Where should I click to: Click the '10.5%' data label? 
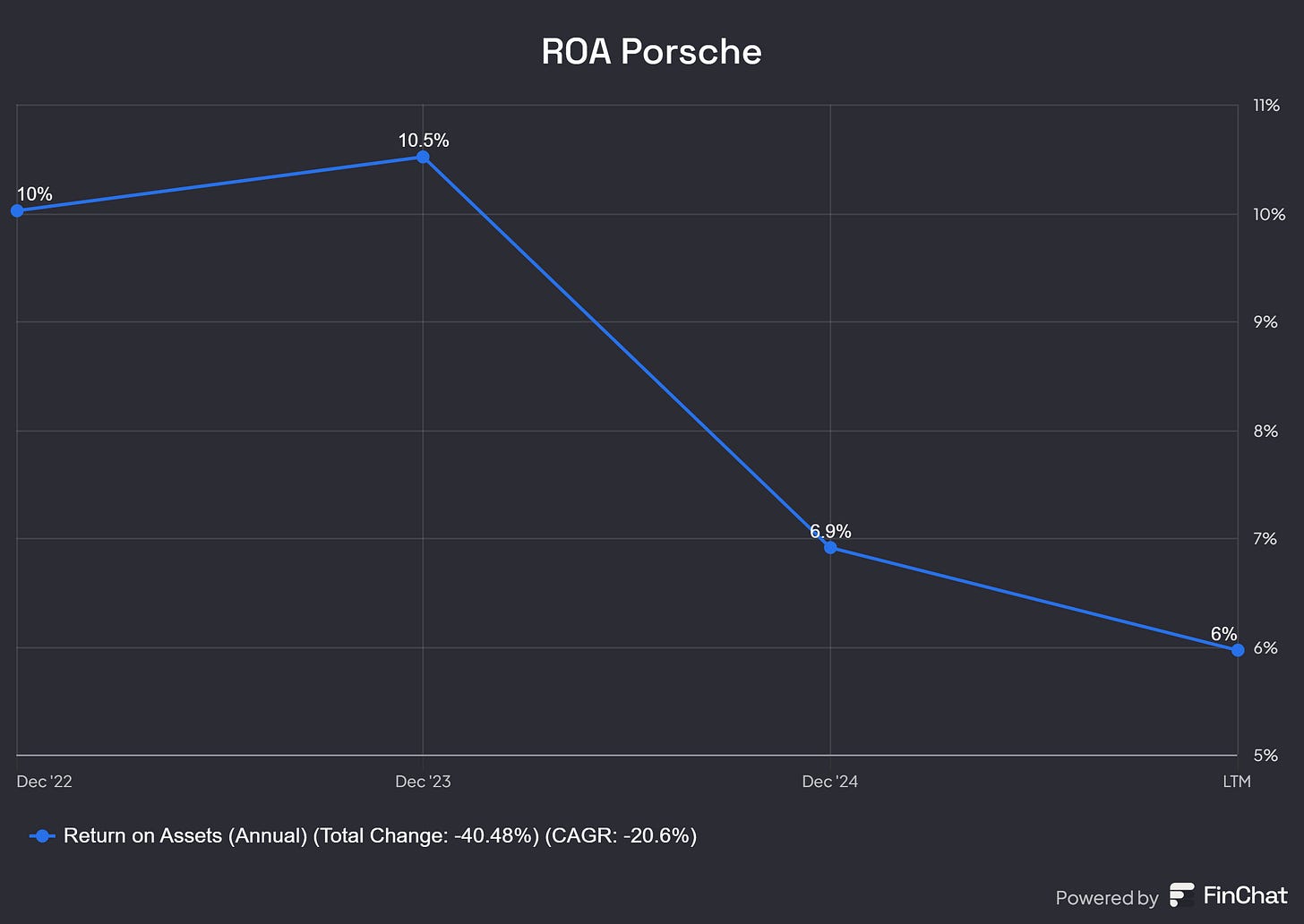(x=424, y=141)
